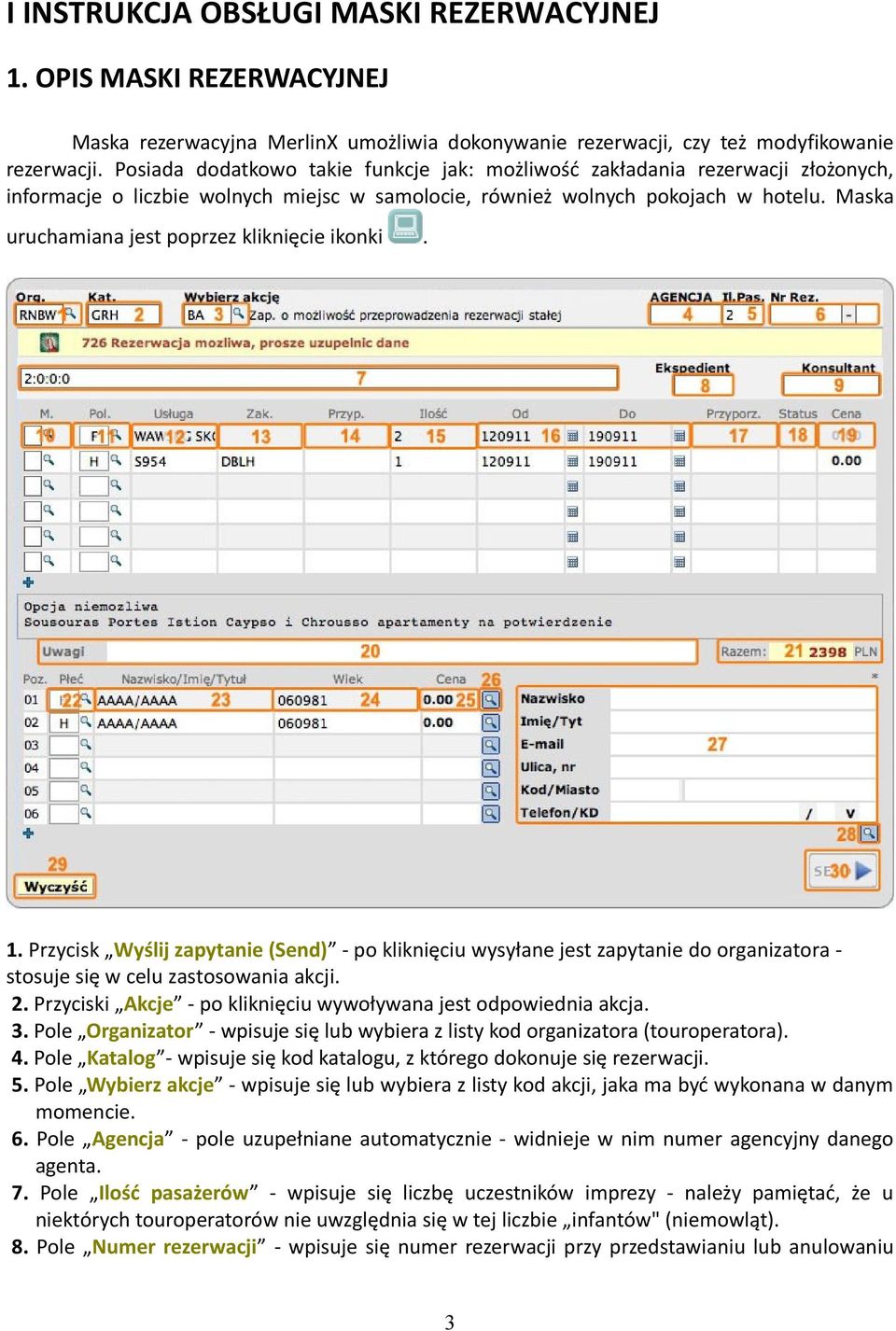Open passenger details magnifier for row 05
This screenshot has width=896, height=1331.
(491, 791)
